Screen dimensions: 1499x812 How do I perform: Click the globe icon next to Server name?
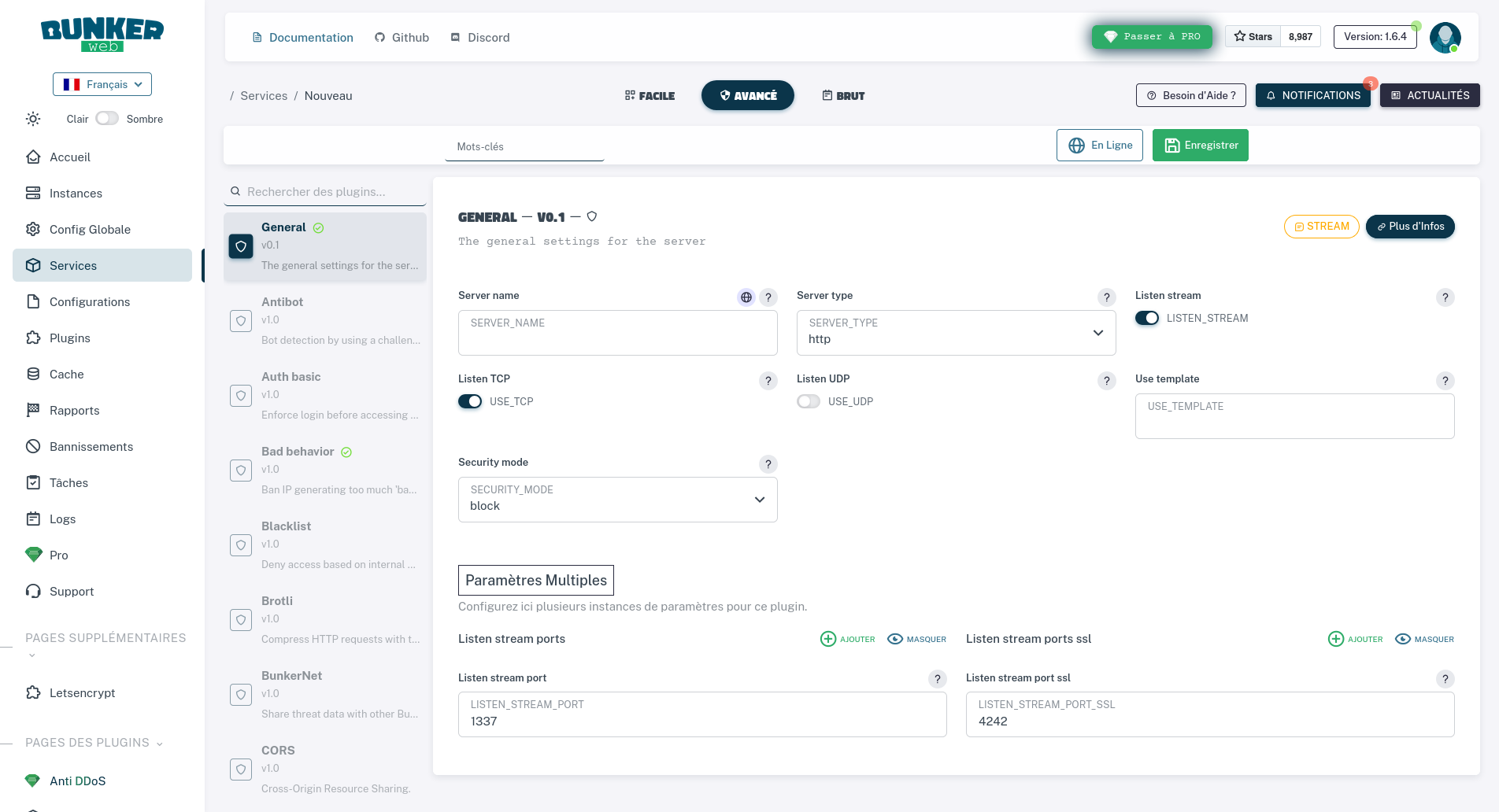pyautogui.click(x=746, y=297)
